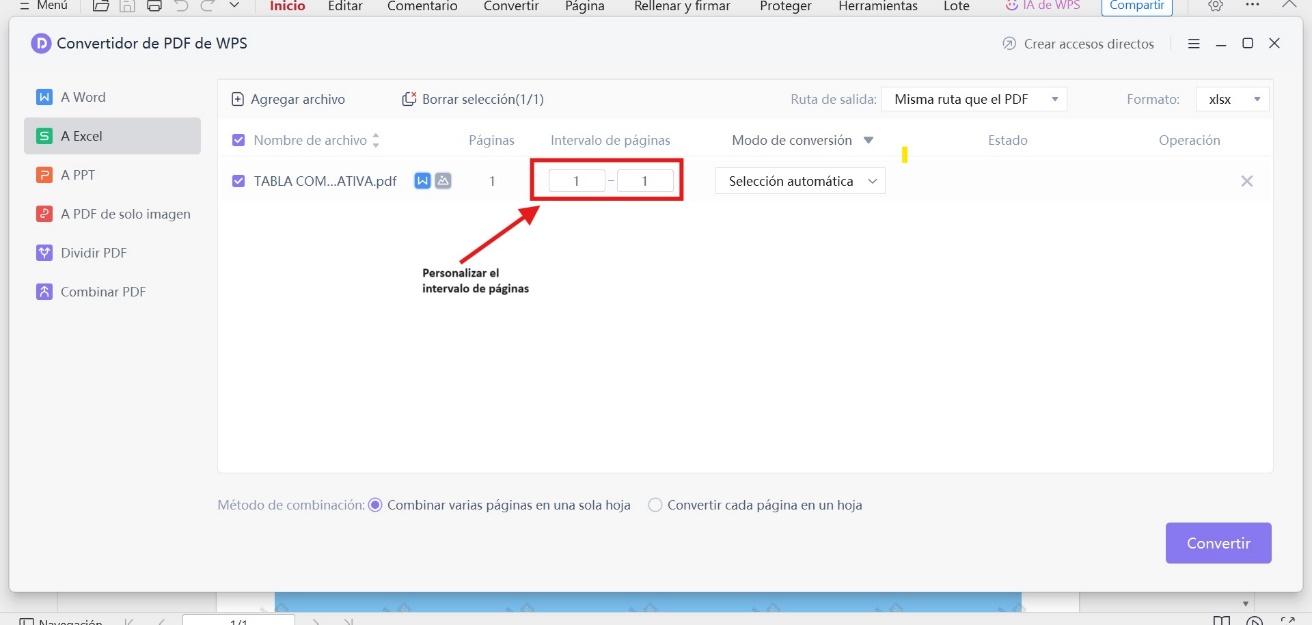Switch to the Herramientas tab
This screenshot has width=1312, height=625.
[877, 6]
